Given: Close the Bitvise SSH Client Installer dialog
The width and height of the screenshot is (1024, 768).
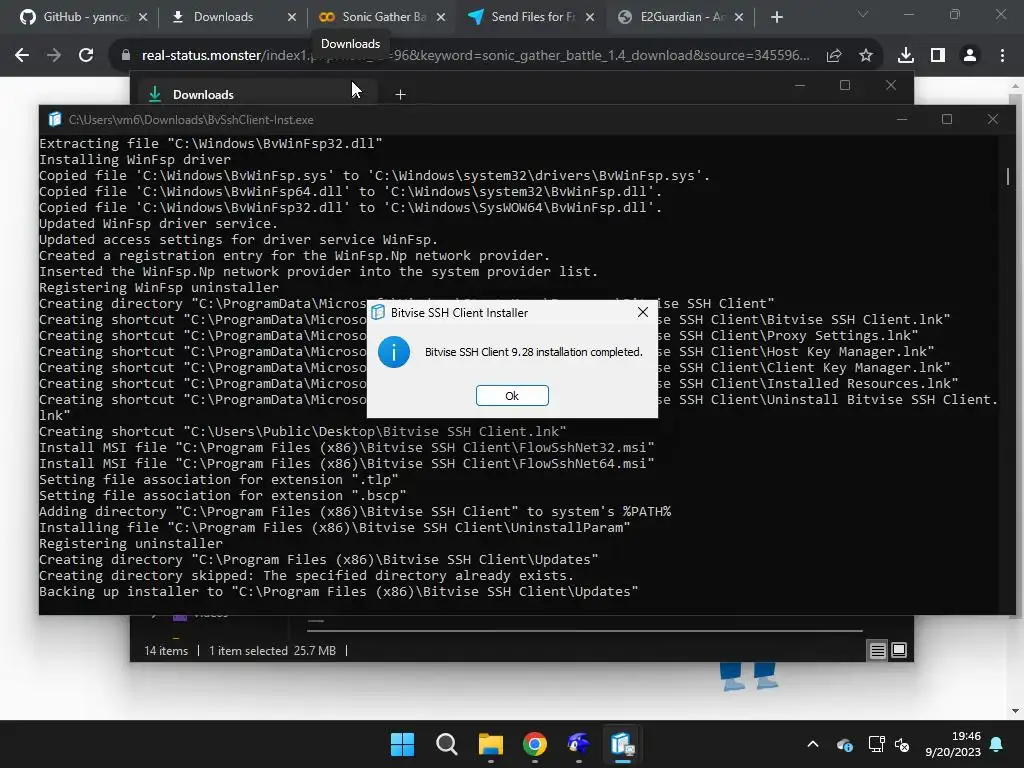Looking at the screenshot, I should [643, 312].
